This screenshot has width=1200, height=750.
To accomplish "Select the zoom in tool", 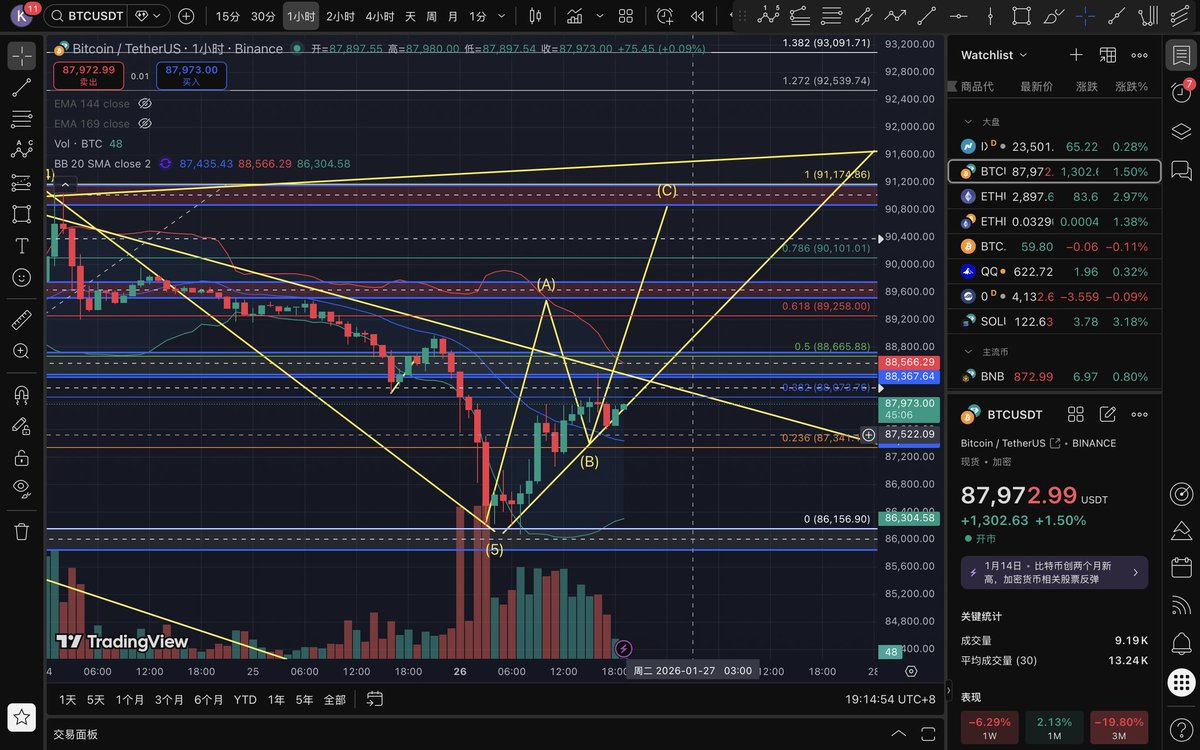I will pos(21,352).
